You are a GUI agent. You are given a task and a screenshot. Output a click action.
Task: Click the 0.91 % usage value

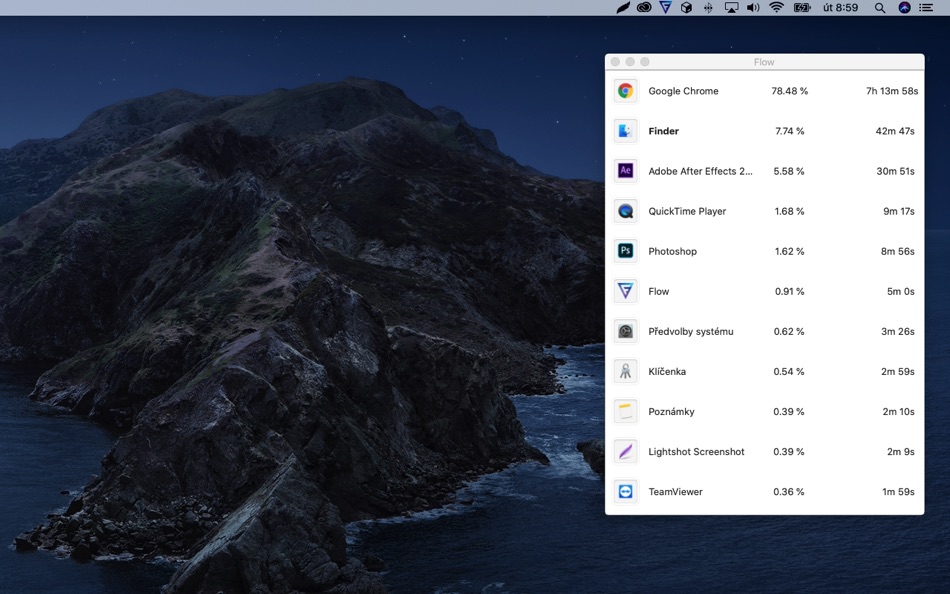click(x=789, y=291)
